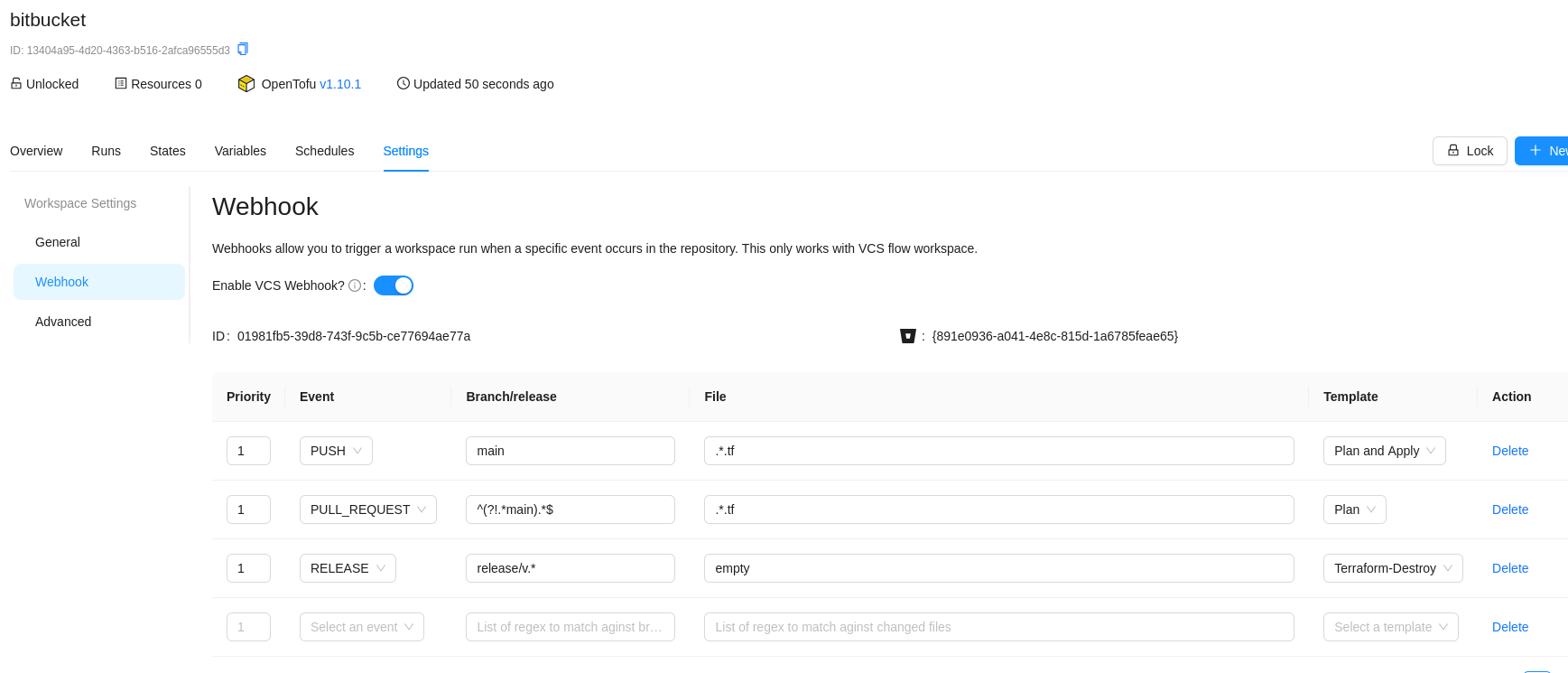This screenshot has height=673, width=1568.
Task: Click the Resources list icon
Action: pyautogui.click(x=121, y=83)
